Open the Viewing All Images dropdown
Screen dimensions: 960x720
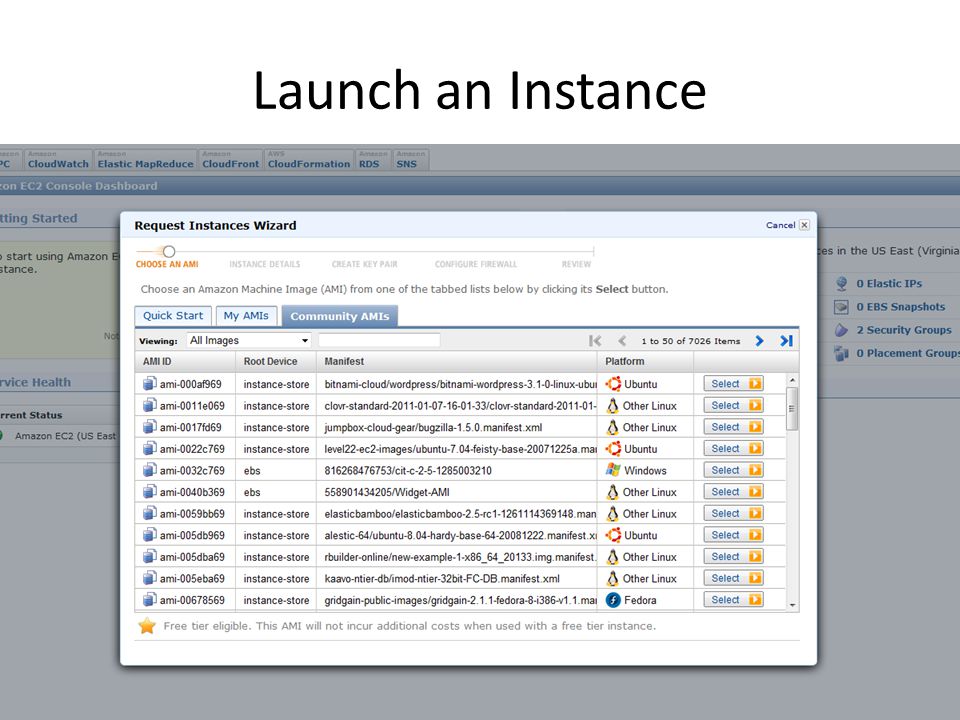pyautogui.click(x=249, y=340)
